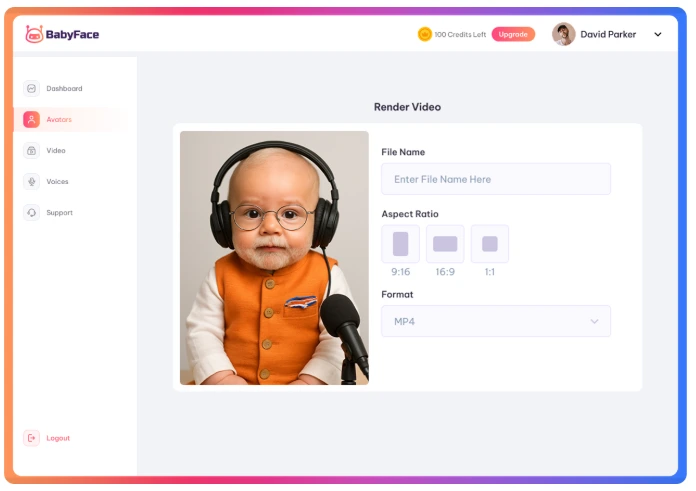This screenshot has height=491, width=696.
Task: Click the gold credits coin icon
Action: [x=425, y=34]
